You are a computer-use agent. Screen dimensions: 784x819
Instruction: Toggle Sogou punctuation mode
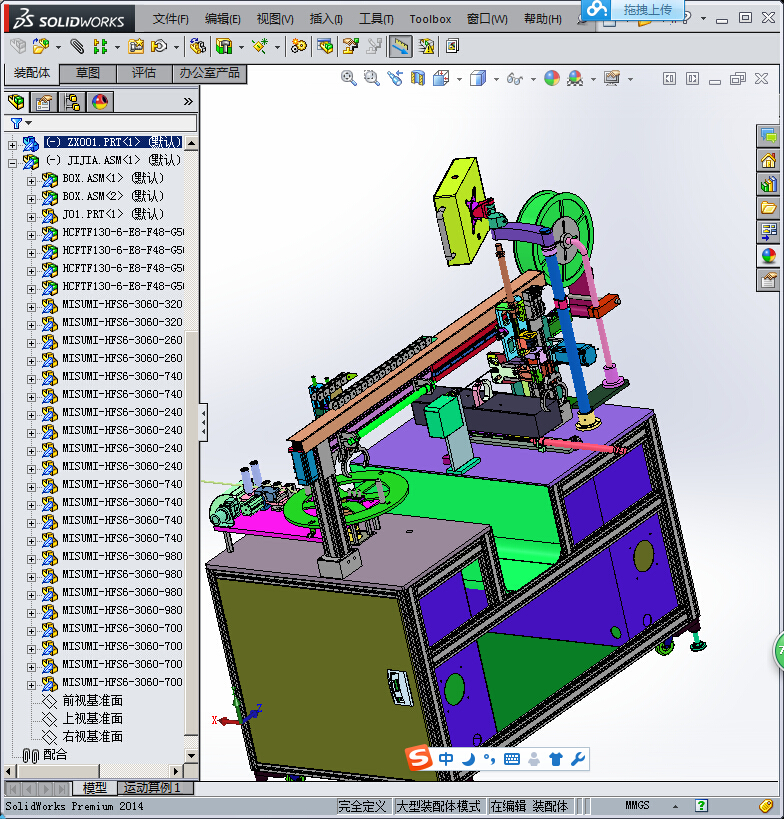point(489,759)
